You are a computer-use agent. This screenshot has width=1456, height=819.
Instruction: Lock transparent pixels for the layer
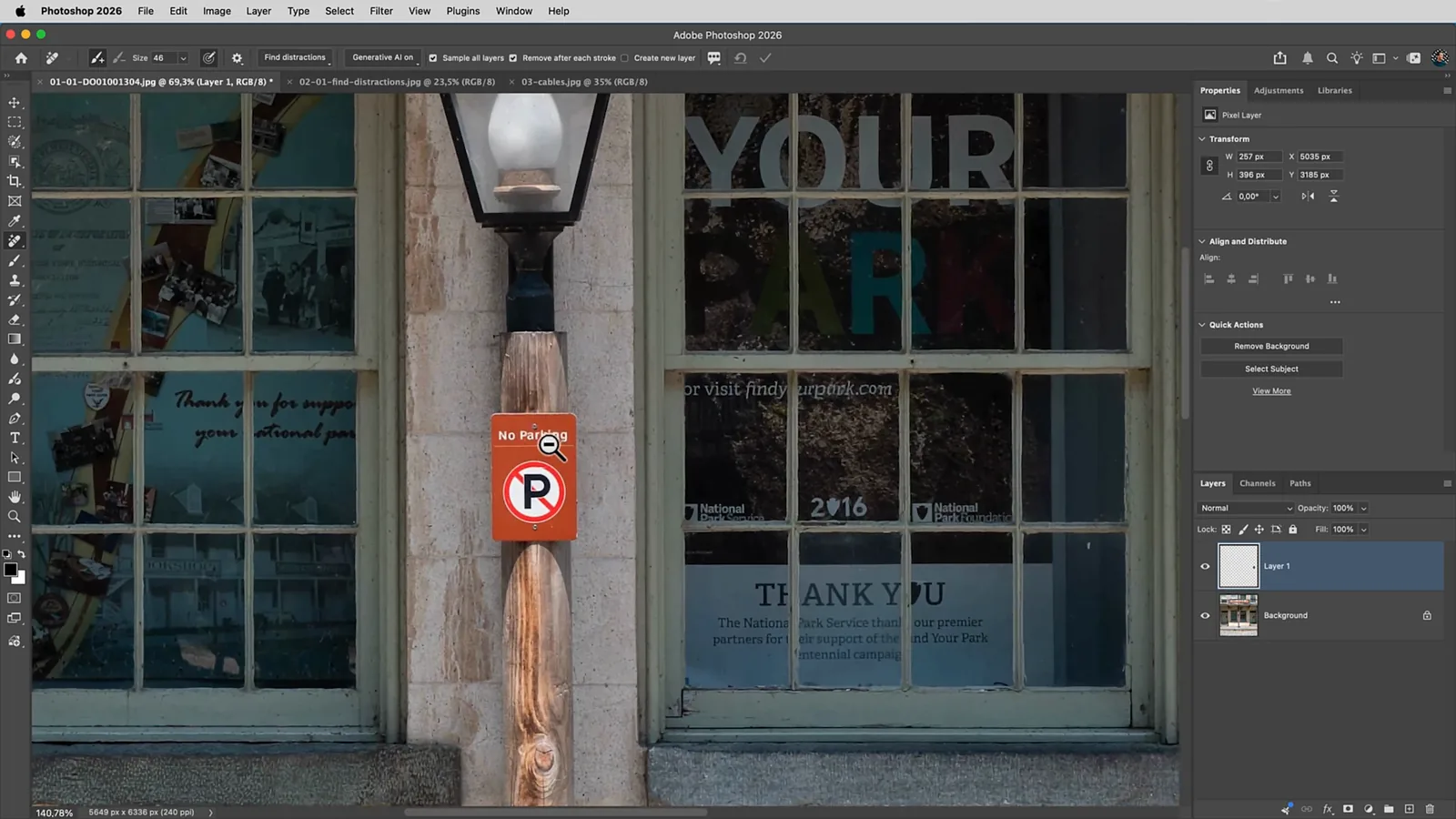[x=1226, y=529]
